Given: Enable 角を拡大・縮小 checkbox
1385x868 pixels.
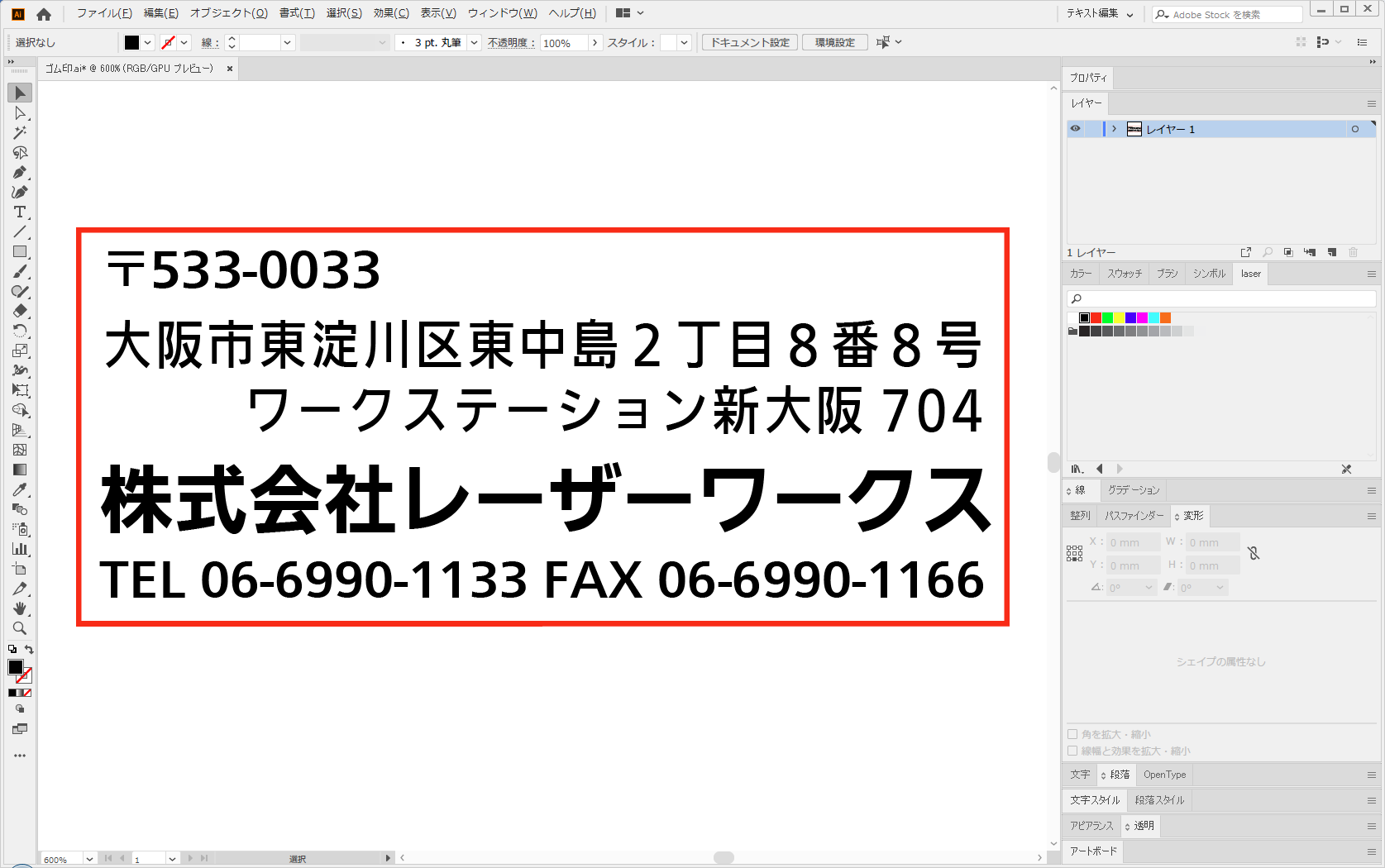Looking at the screenshot, I should point(1072,734).
